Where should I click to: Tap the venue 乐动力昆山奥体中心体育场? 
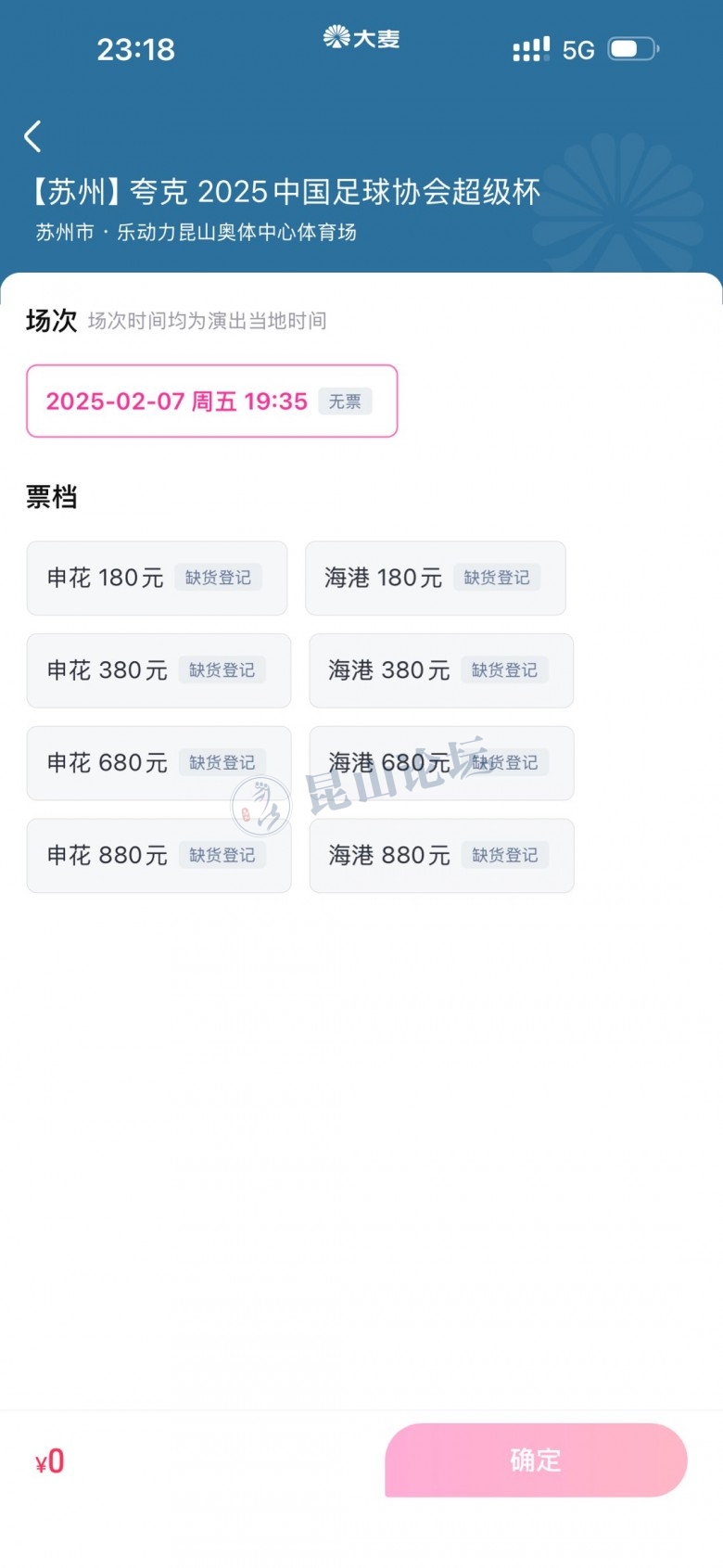[x=236, y=232]
